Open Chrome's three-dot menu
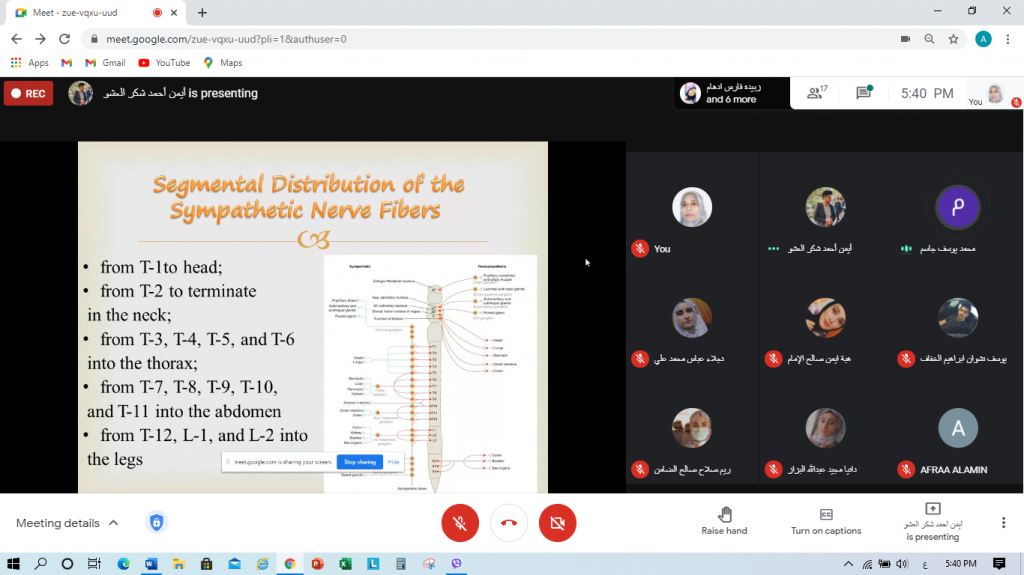1024x575 pixels. [x=1008, y=39]
